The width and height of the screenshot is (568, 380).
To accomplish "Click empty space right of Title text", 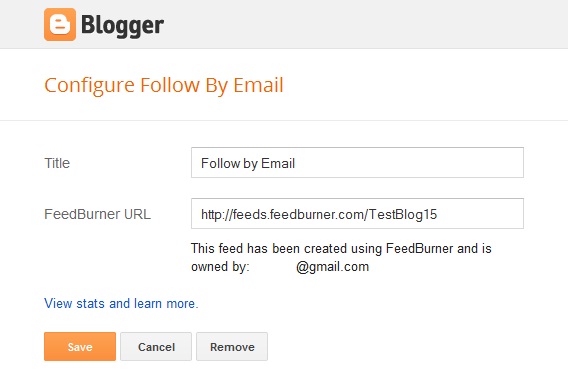I will 409,163.
